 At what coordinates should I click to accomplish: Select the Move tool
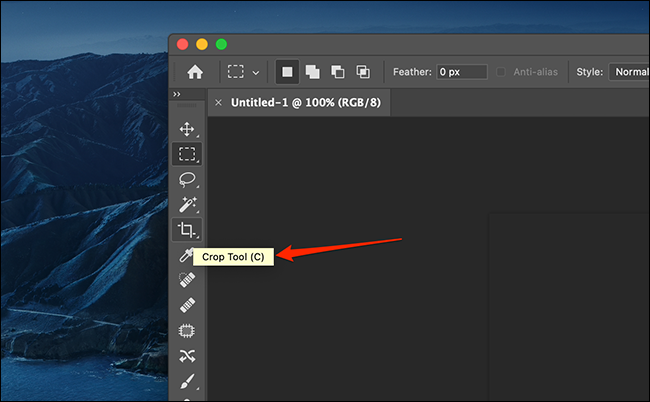[x=186, y=129]
